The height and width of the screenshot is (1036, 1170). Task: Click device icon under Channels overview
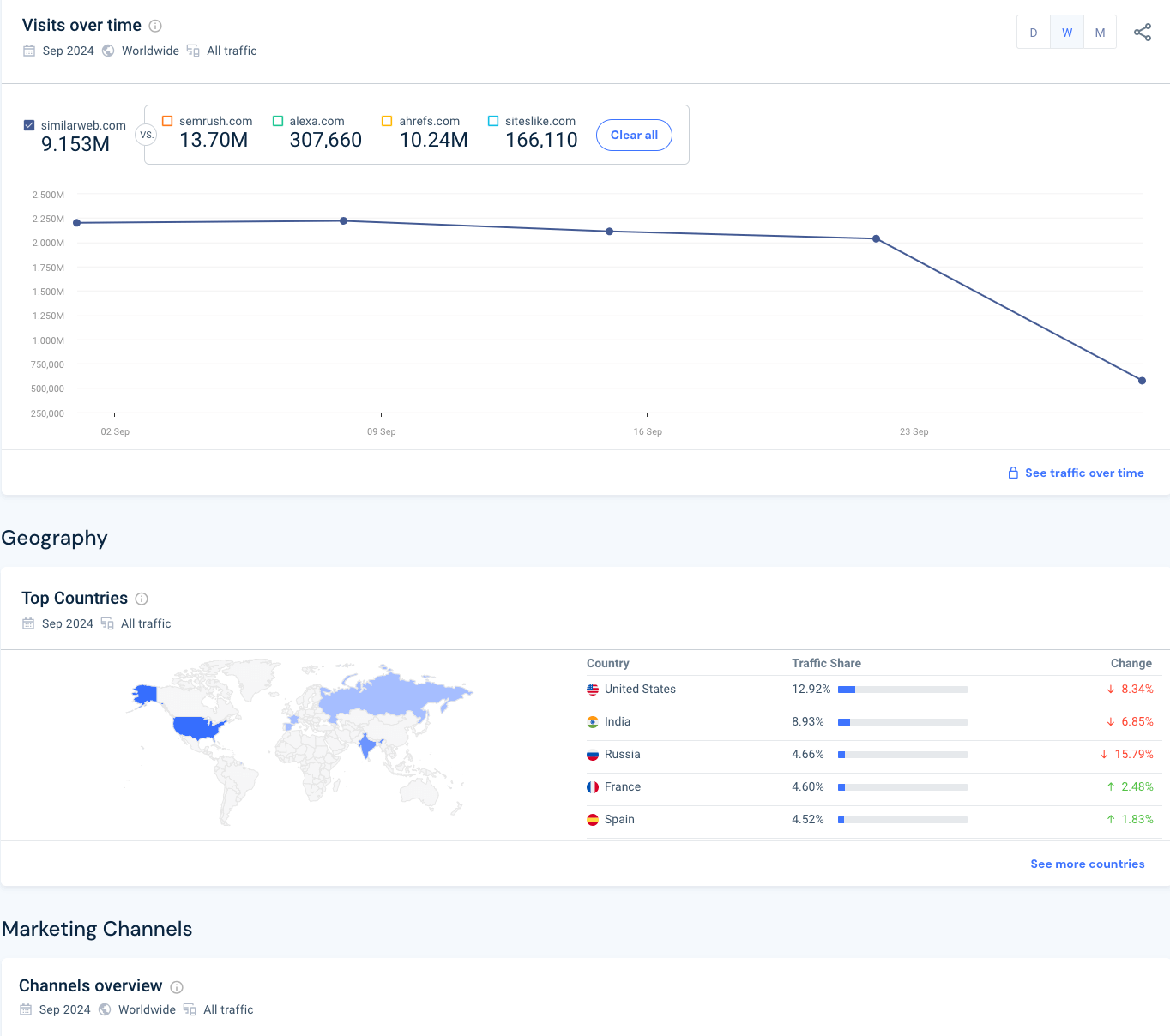[x=190, y=1009]
